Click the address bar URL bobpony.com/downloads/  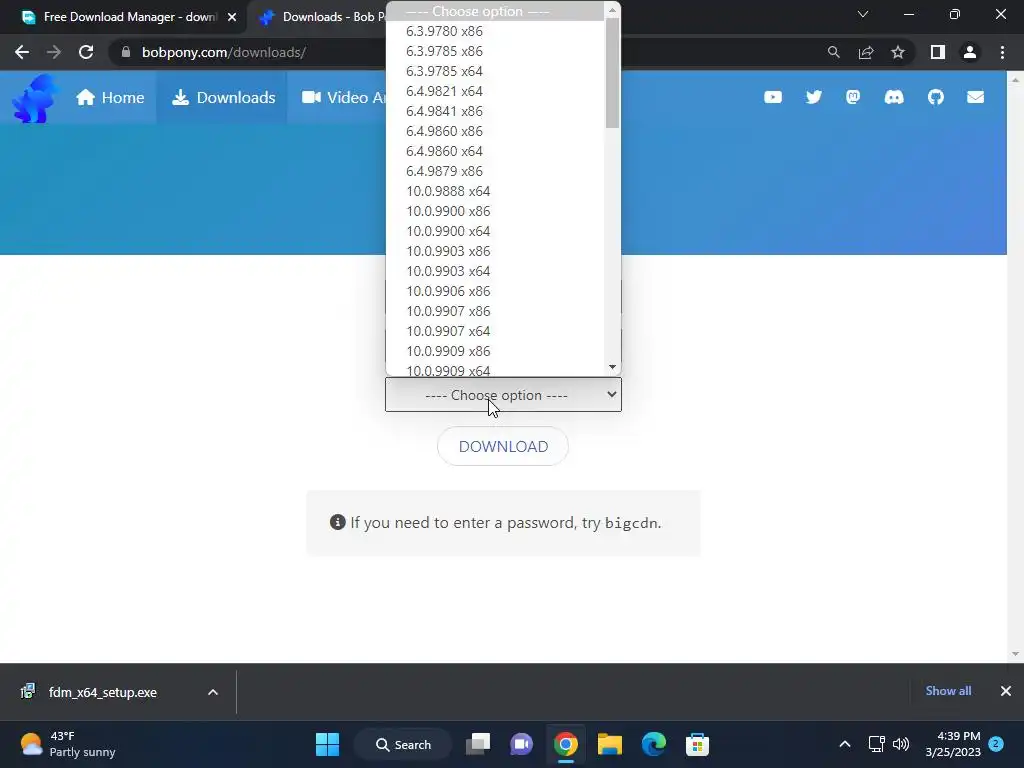click(x=223, y=52)
